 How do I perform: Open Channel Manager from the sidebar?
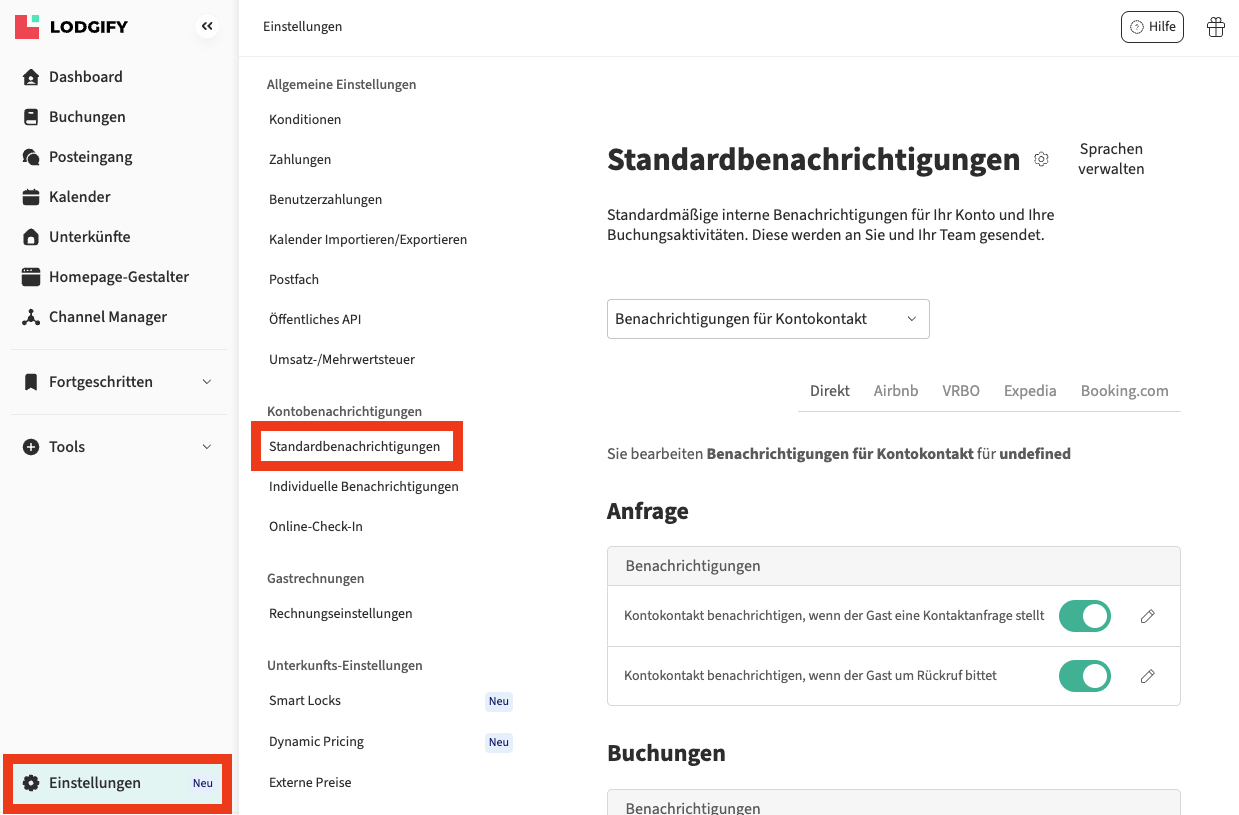[x=107, y=317]
